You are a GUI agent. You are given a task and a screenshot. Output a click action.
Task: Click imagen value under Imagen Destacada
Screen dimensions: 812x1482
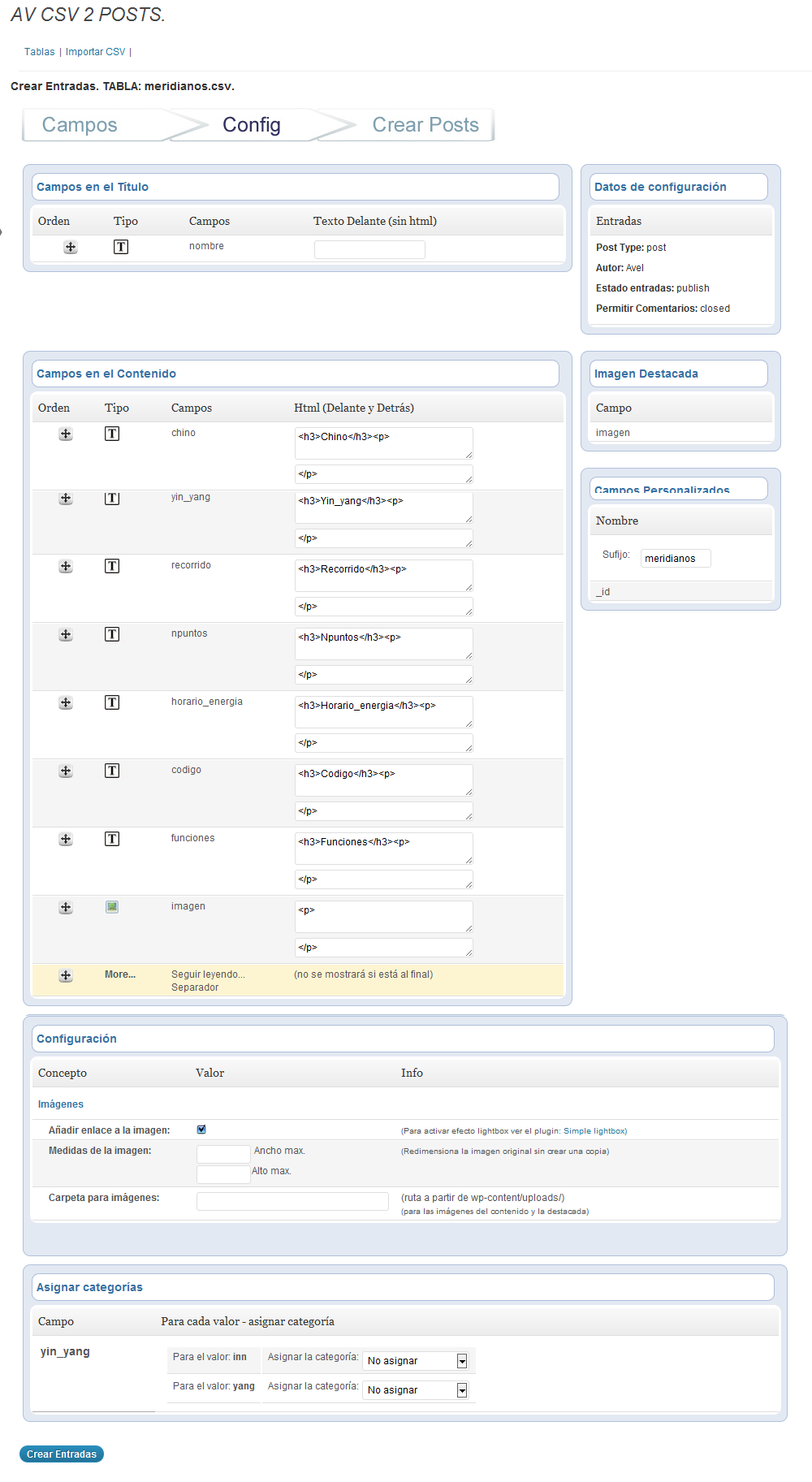pyautogui.click(x=613, y=433)
